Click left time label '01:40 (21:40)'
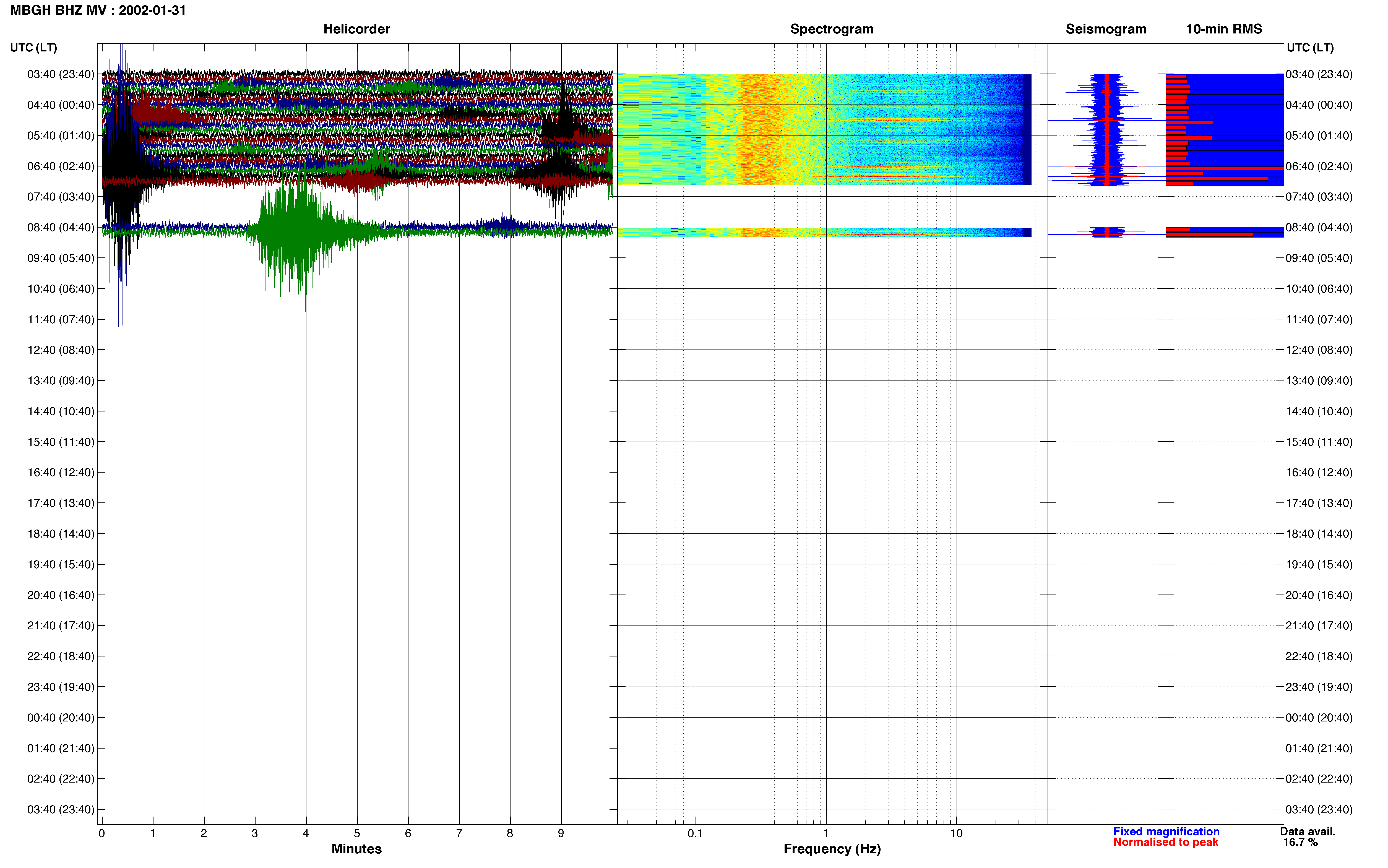Viewport: 1388px width, 868px height. tap(61, 748)
